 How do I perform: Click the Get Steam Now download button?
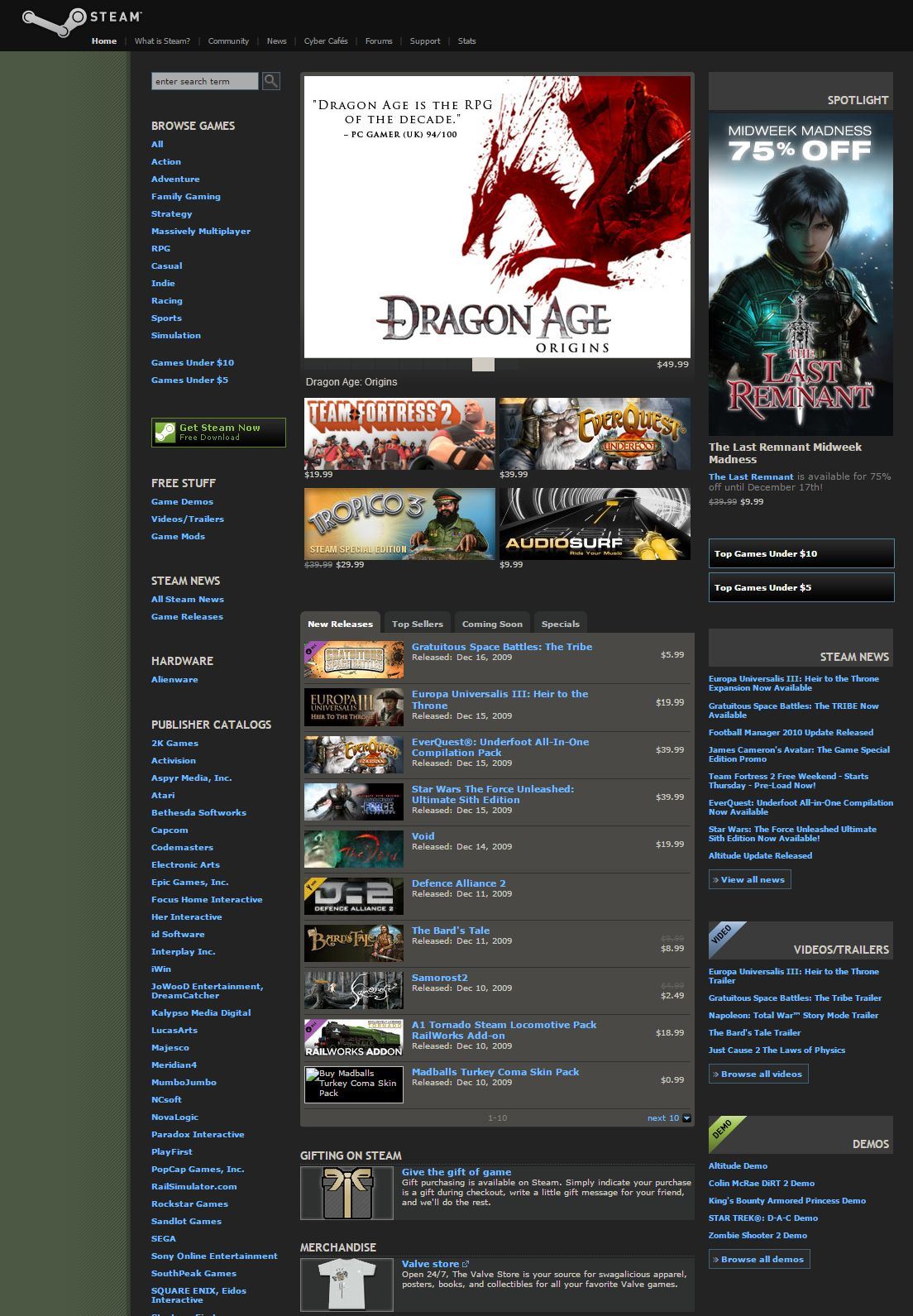click(x=218, y=433)
